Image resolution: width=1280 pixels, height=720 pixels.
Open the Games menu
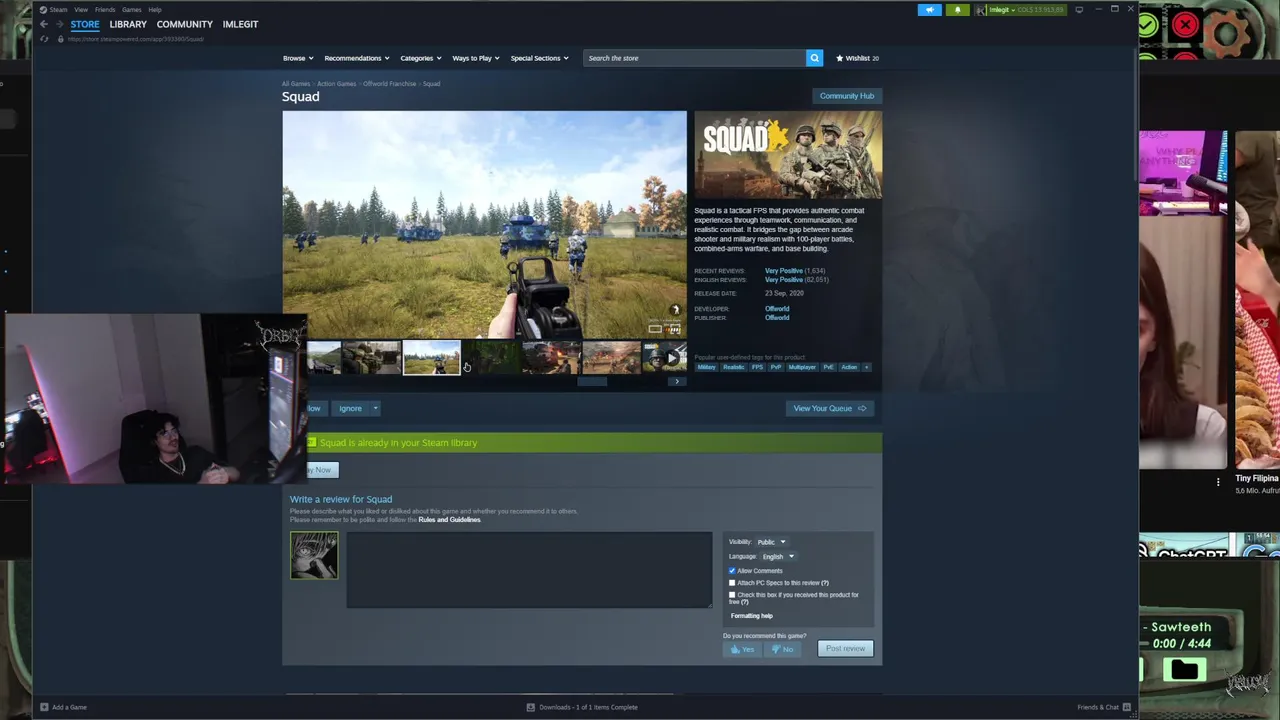pos(132,10)
